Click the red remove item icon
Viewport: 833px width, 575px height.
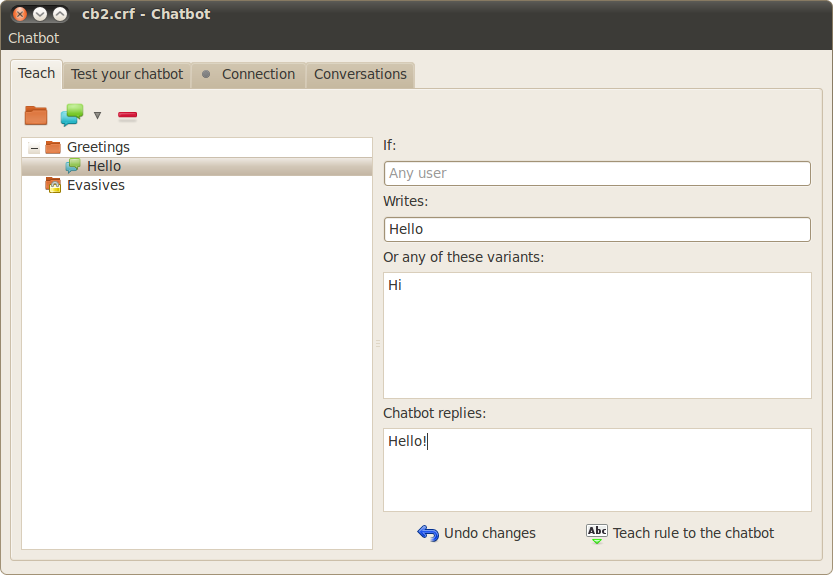point(128,115)
